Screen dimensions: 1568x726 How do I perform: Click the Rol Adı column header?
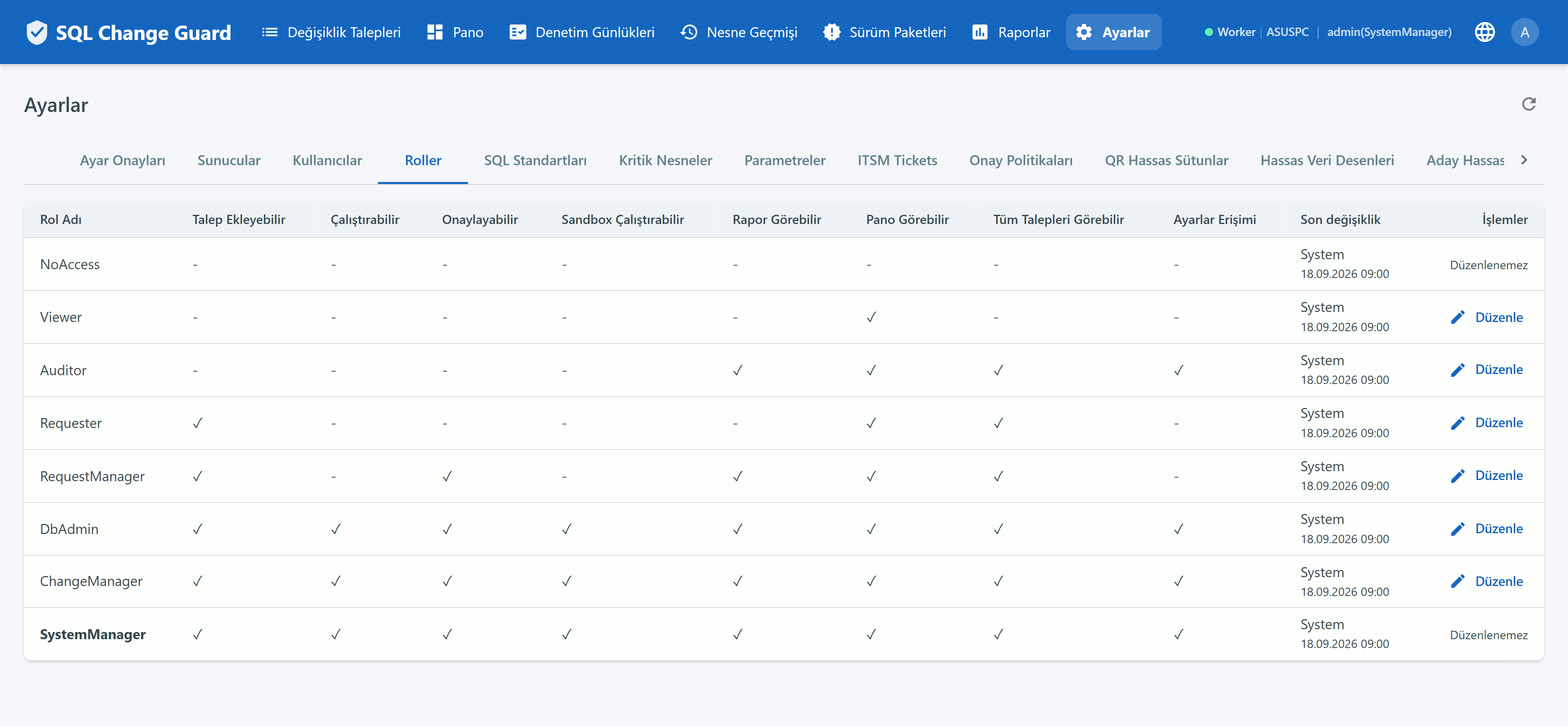coord(60,220)
